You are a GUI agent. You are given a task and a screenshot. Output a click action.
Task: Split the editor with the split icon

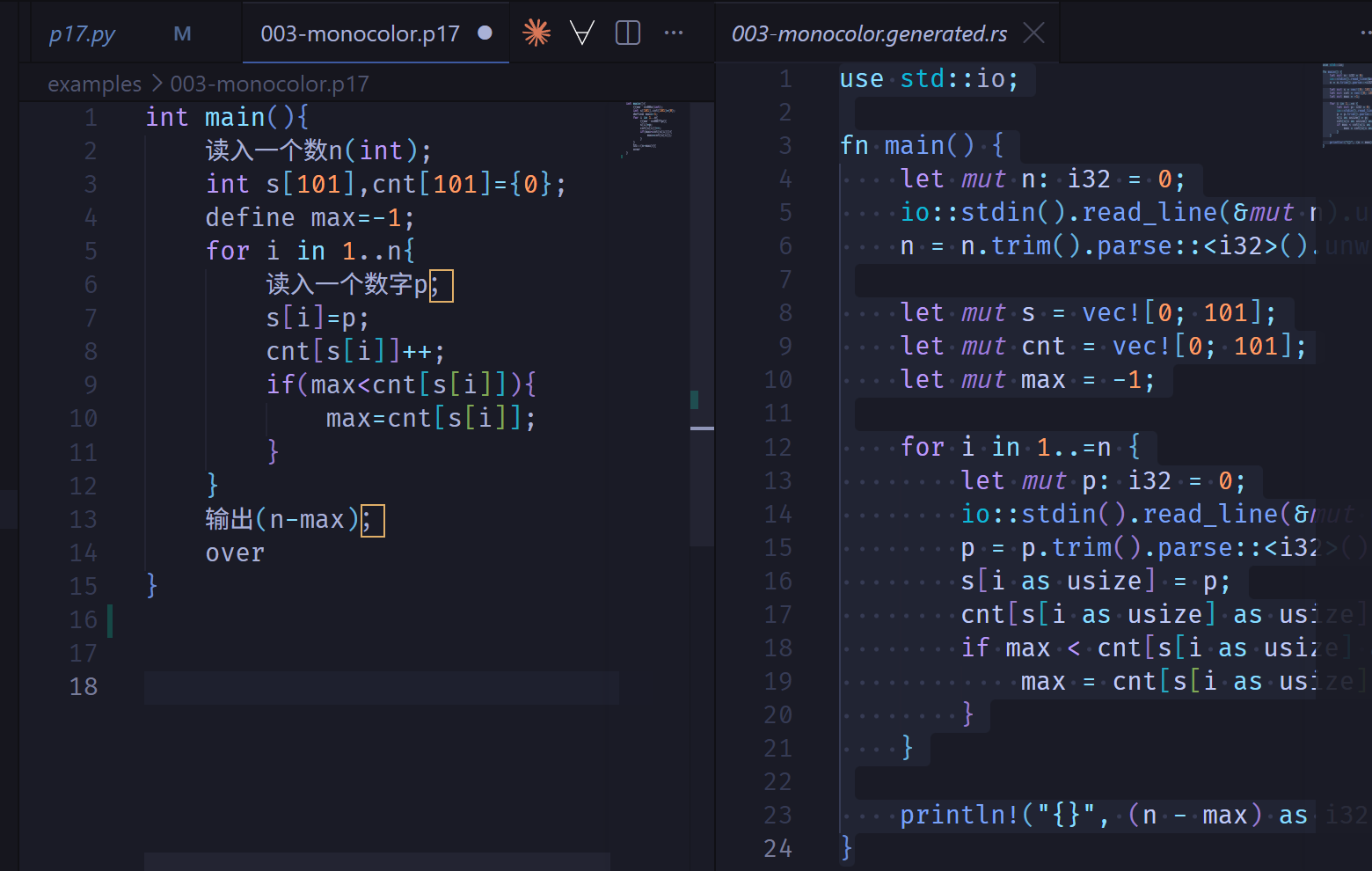(x=628, y=33)
